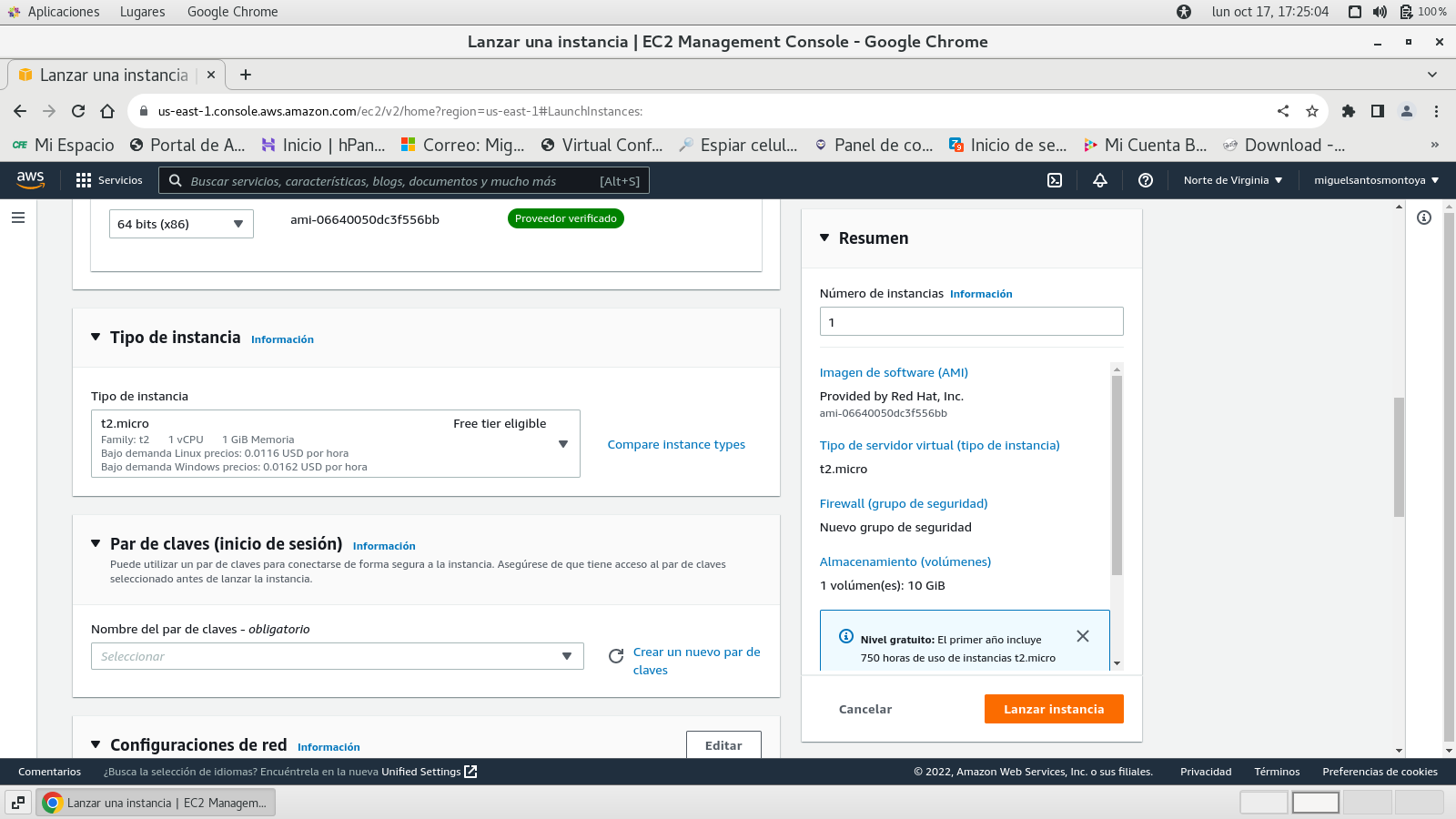Open the info panel icon at right
Viewport: 1456px width, 819px height.
coord(1424,217)
